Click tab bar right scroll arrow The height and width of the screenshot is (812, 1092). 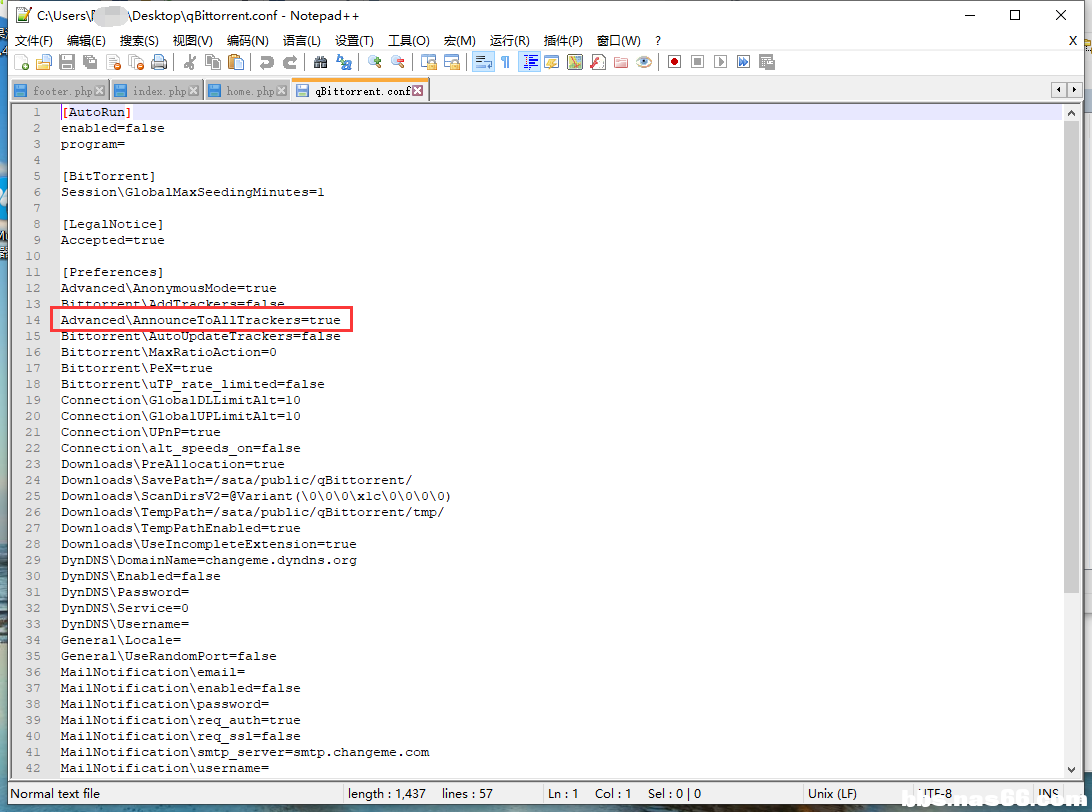pyautogui.click(x=1075, y=89)
